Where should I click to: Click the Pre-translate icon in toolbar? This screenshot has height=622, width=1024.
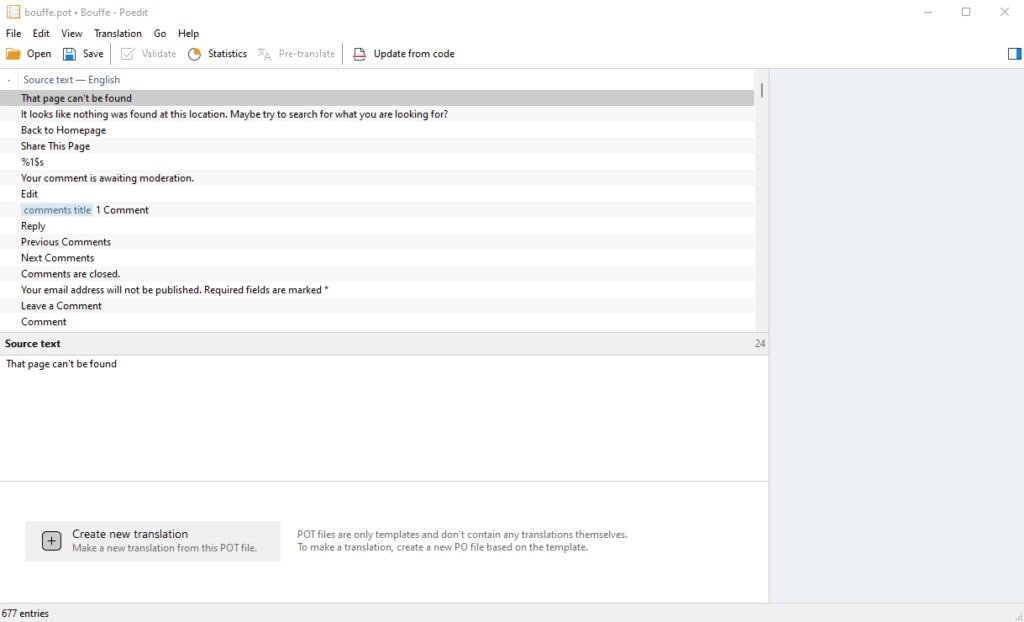click(x=264, y=54)
